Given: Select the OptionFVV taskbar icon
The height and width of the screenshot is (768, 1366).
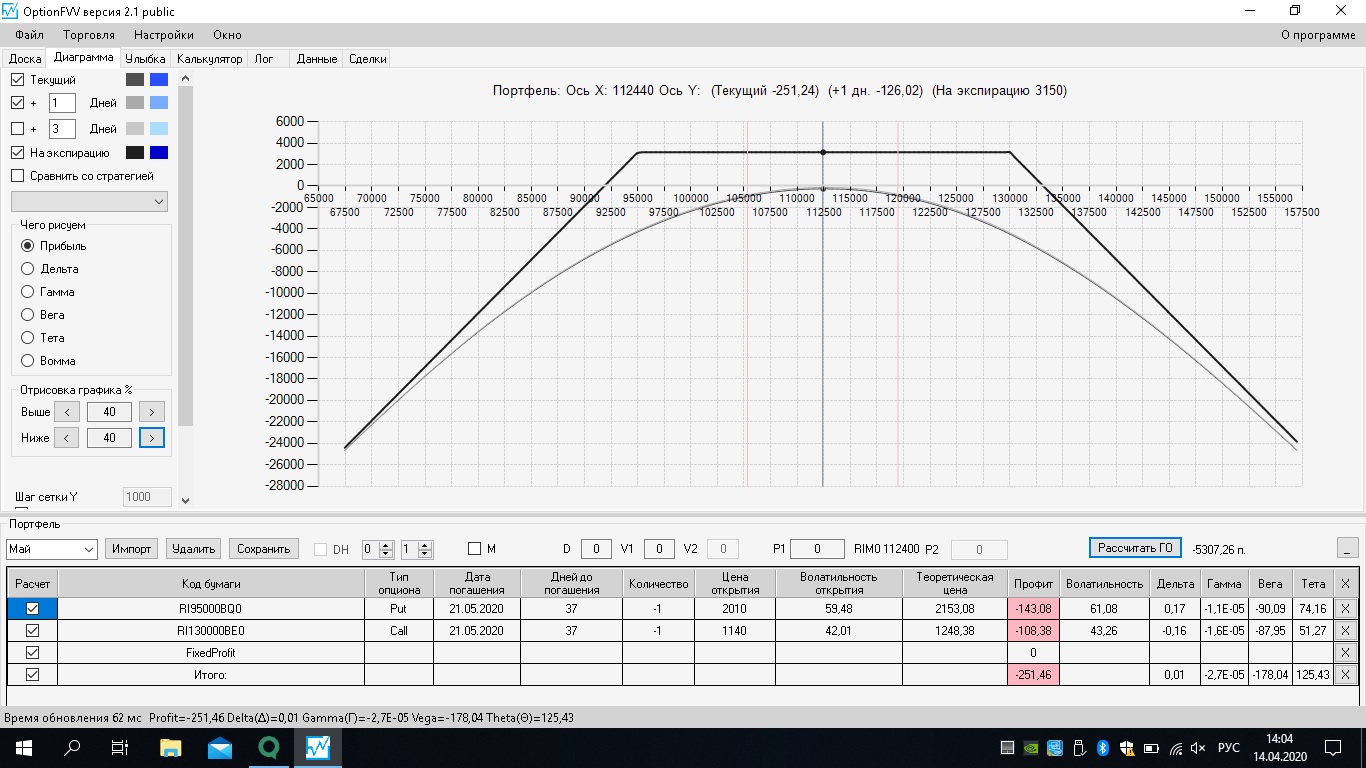Looking at the screenshot, I should (318, 747).
